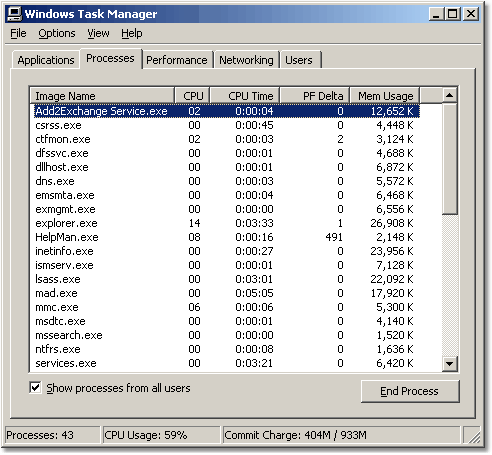Sort by the Mem Usage column header
This screenshot has width=492, height=455.
[384, 96]
